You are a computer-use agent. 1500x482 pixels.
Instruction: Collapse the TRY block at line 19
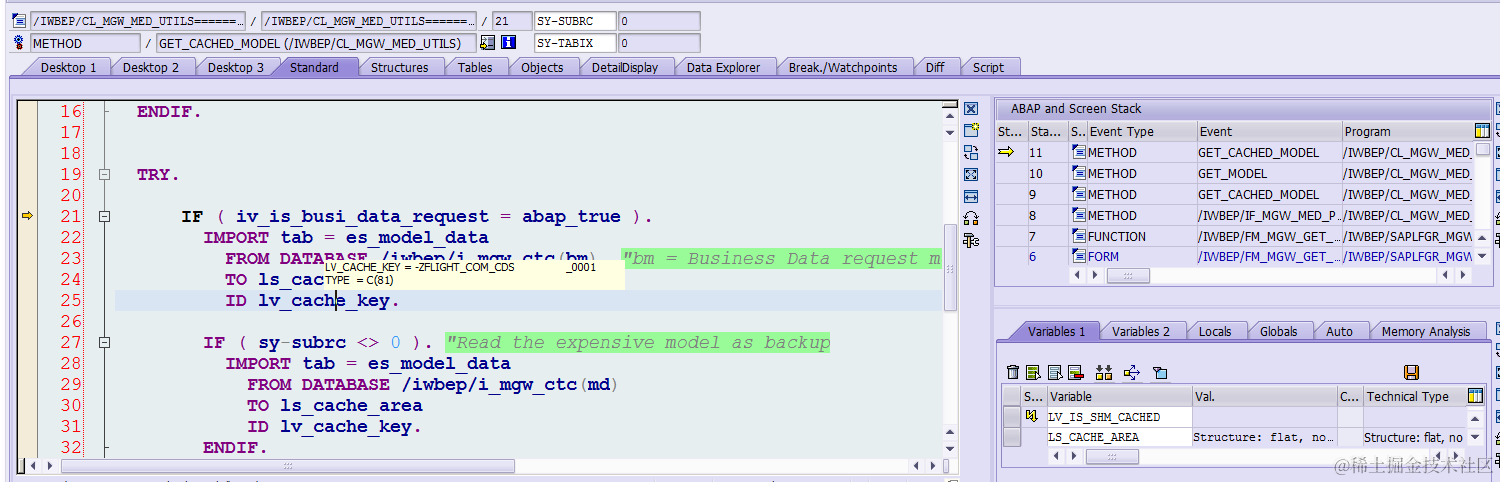pos(104,175)
